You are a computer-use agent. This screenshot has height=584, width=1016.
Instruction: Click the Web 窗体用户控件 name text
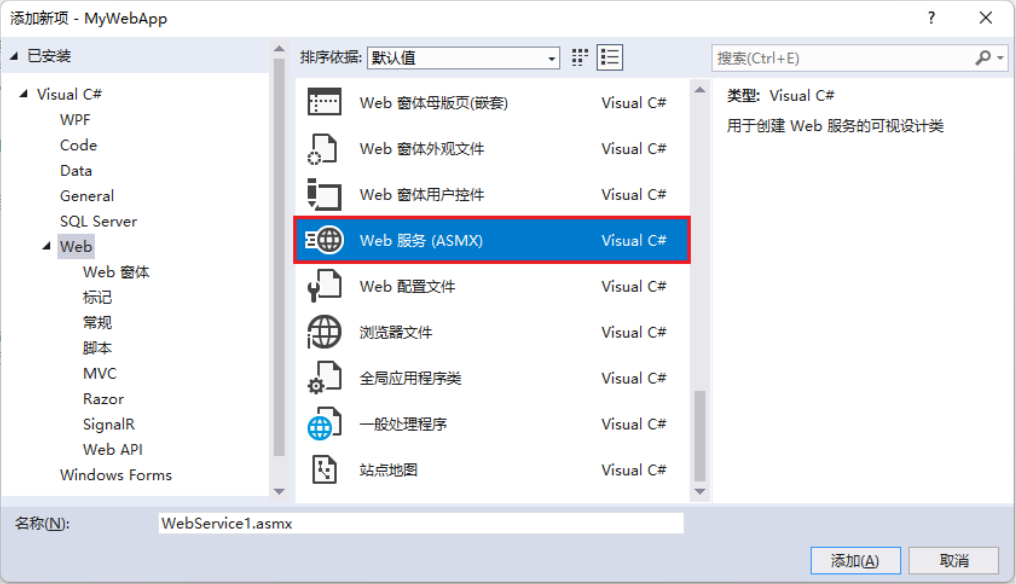click(x=422, y=194)
